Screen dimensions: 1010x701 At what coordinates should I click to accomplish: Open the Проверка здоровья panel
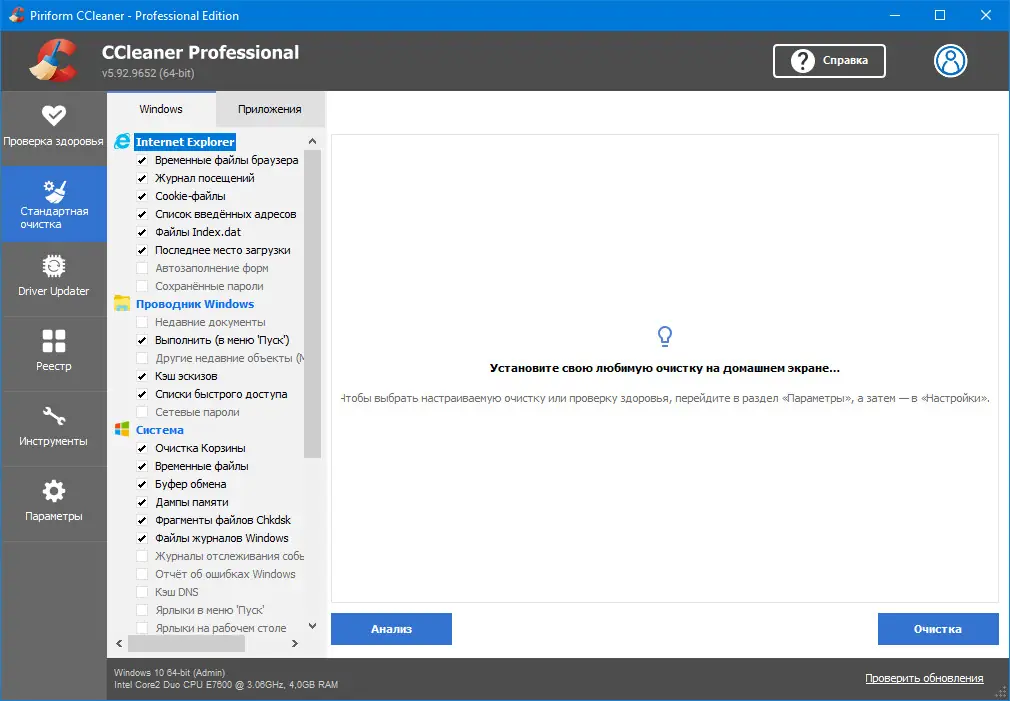point(54,128)
